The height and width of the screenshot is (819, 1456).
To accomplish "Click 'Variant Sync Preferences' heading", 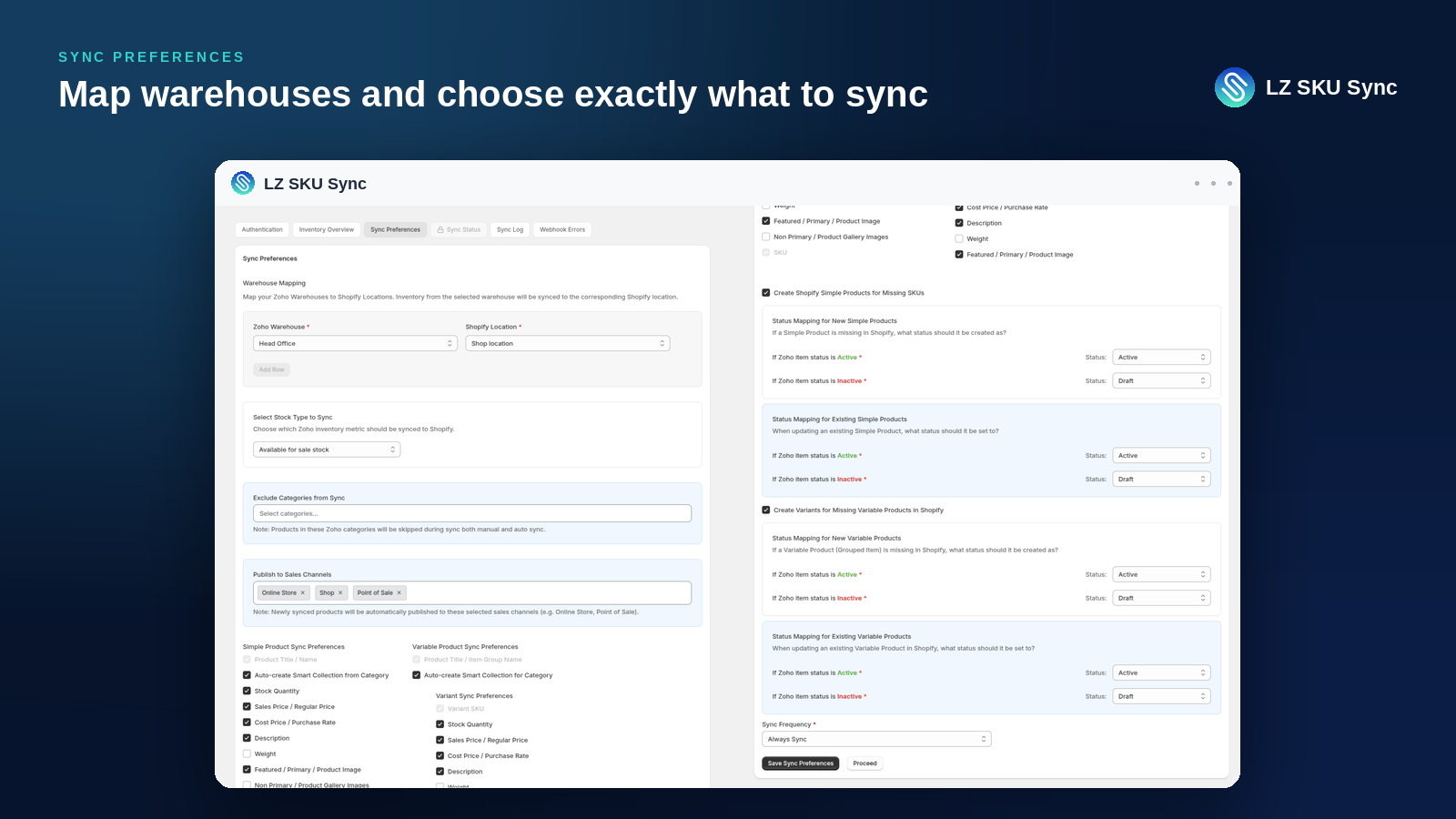I will tap(474, 696).
